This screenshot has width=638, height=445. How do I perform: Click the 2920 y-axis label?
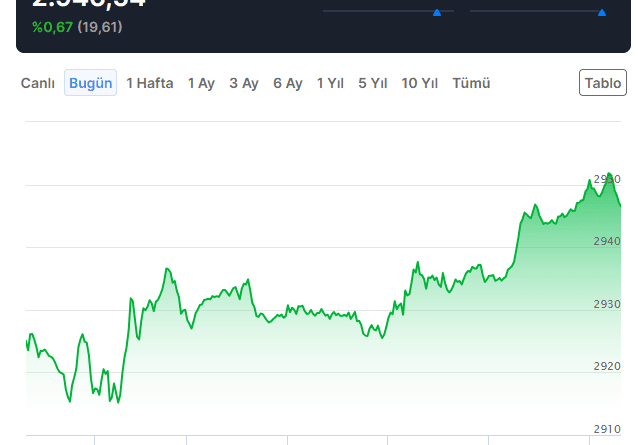[x=607, y=367]
